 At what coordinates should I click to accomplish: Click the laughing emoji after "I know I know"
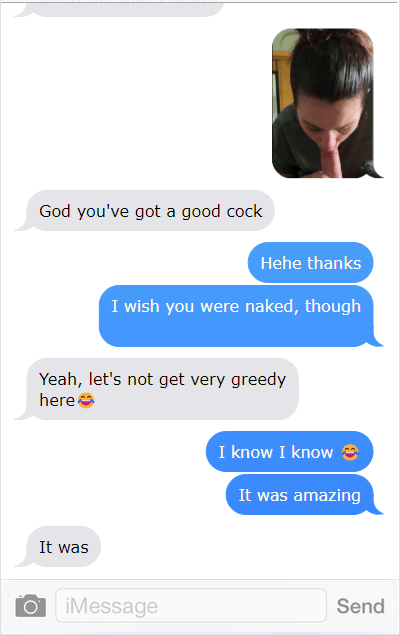click(350, 452)
